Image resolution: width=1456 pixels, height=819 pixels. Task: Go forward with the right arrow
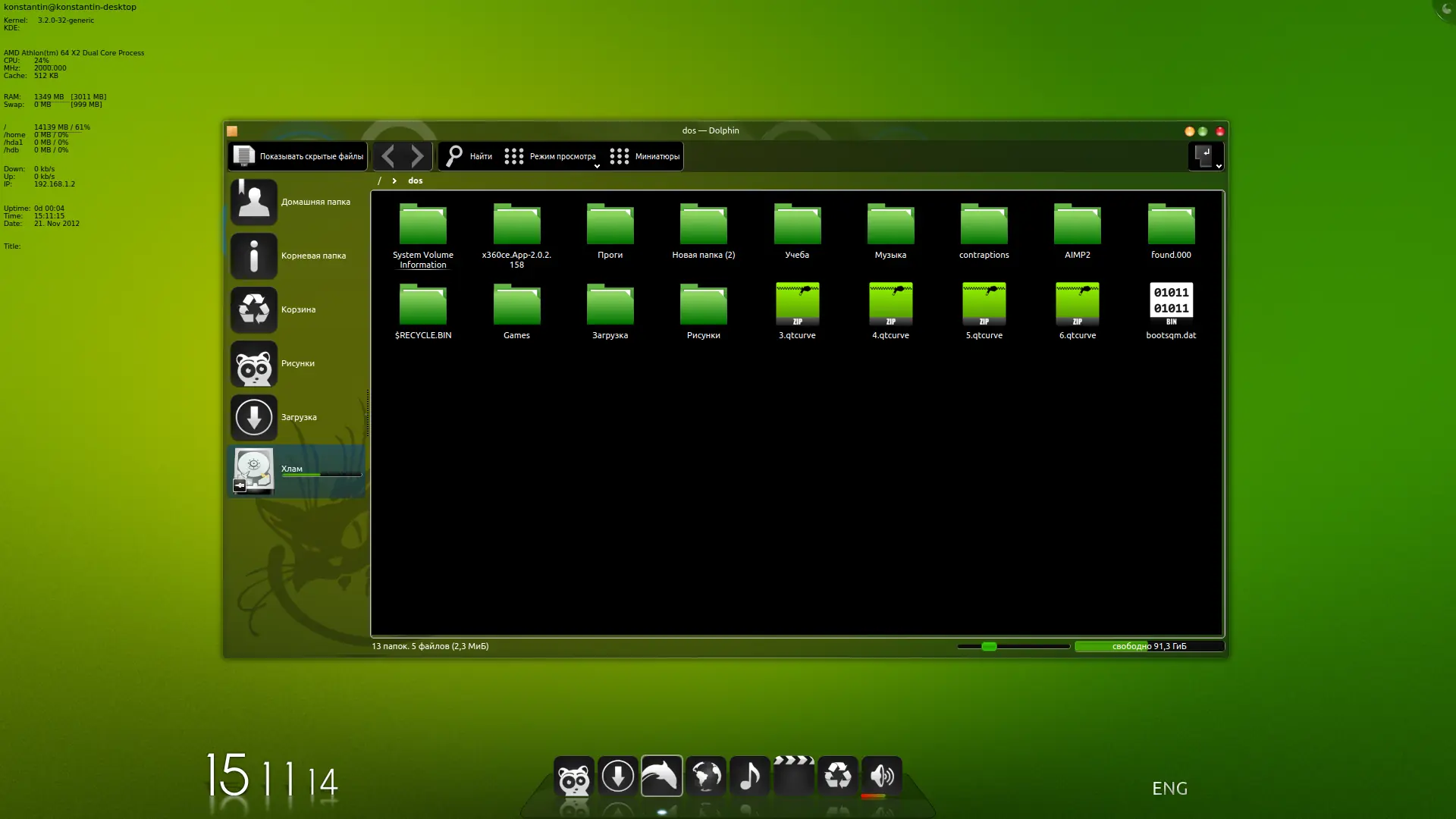click(418, 156)
